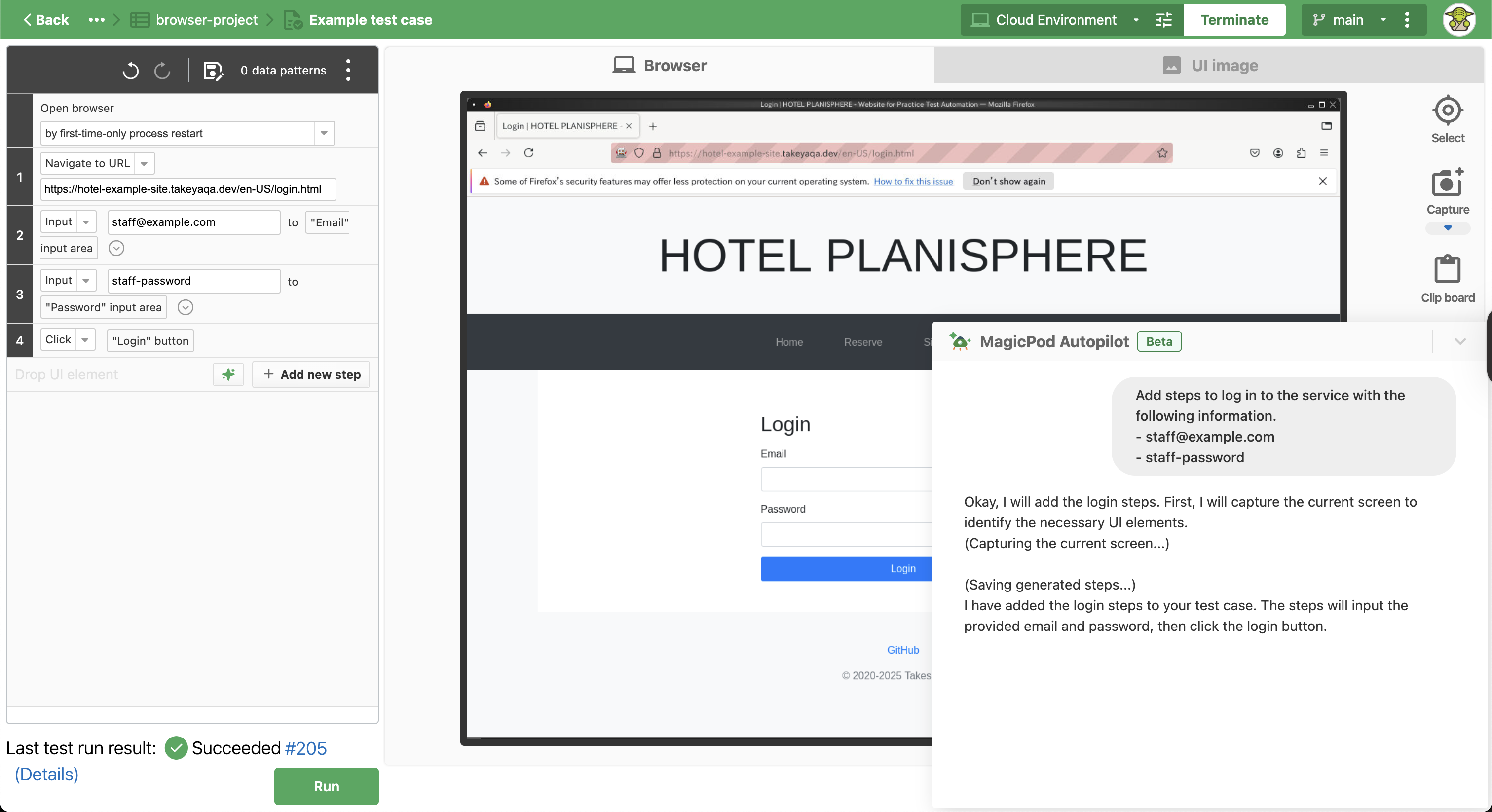Click the Email field on the login page

tap(846, 479)
